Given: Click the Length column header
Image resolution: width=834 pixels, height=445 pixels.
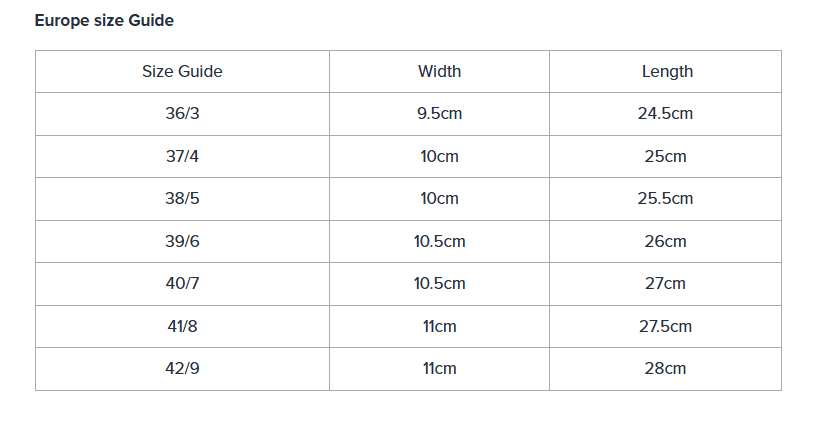Looking at the screenshot, I should [666, 72].
